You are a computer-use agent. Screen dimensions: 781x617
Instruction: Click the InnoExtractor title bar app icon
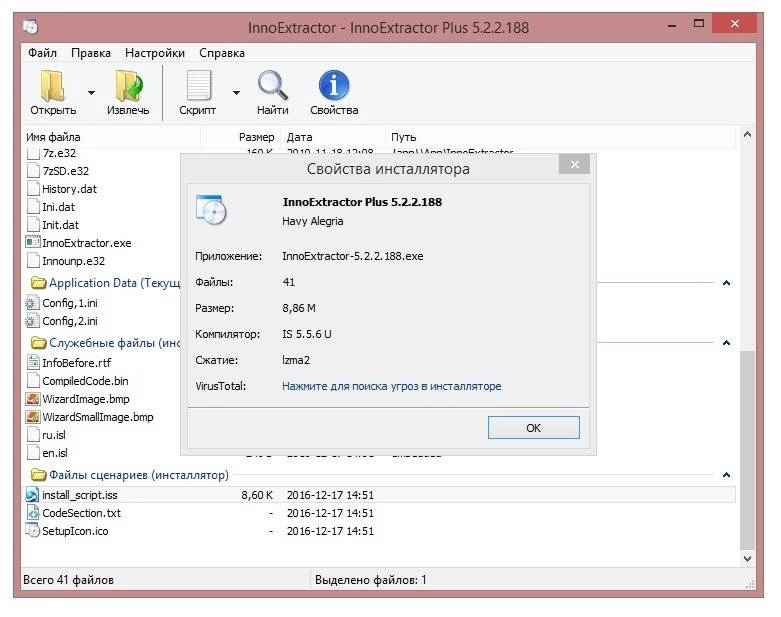31,26
